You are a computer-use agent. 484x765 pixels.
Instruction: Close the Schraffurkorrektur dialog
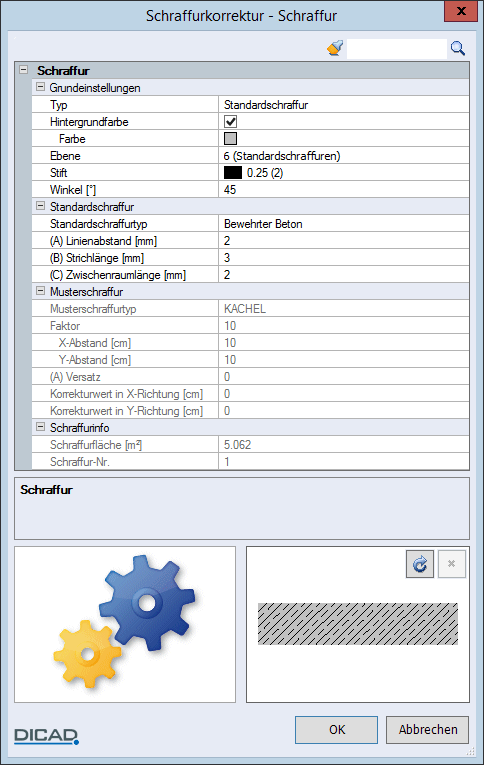point(461,11)
